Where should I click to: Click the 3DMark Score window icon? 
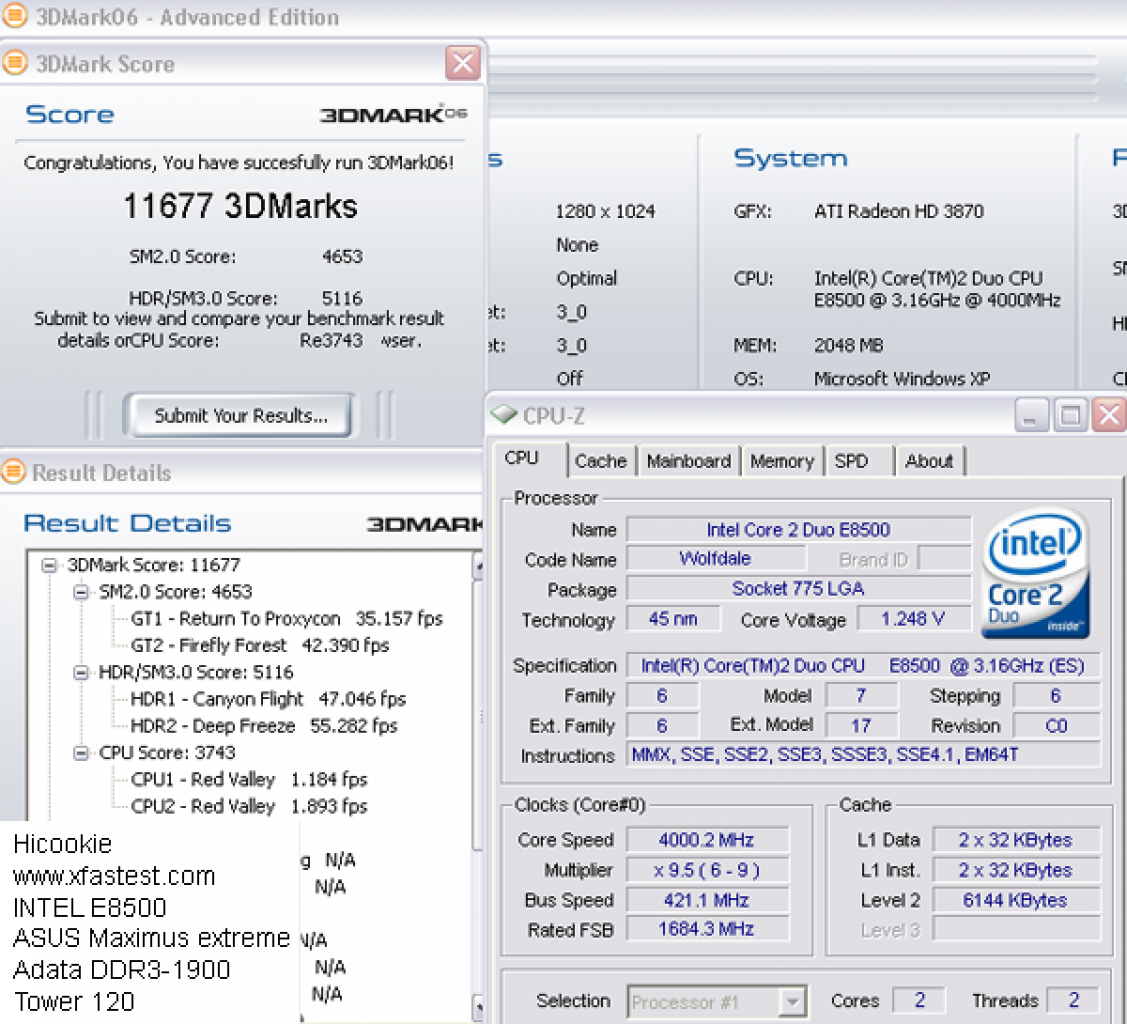(x=14, y=63)
